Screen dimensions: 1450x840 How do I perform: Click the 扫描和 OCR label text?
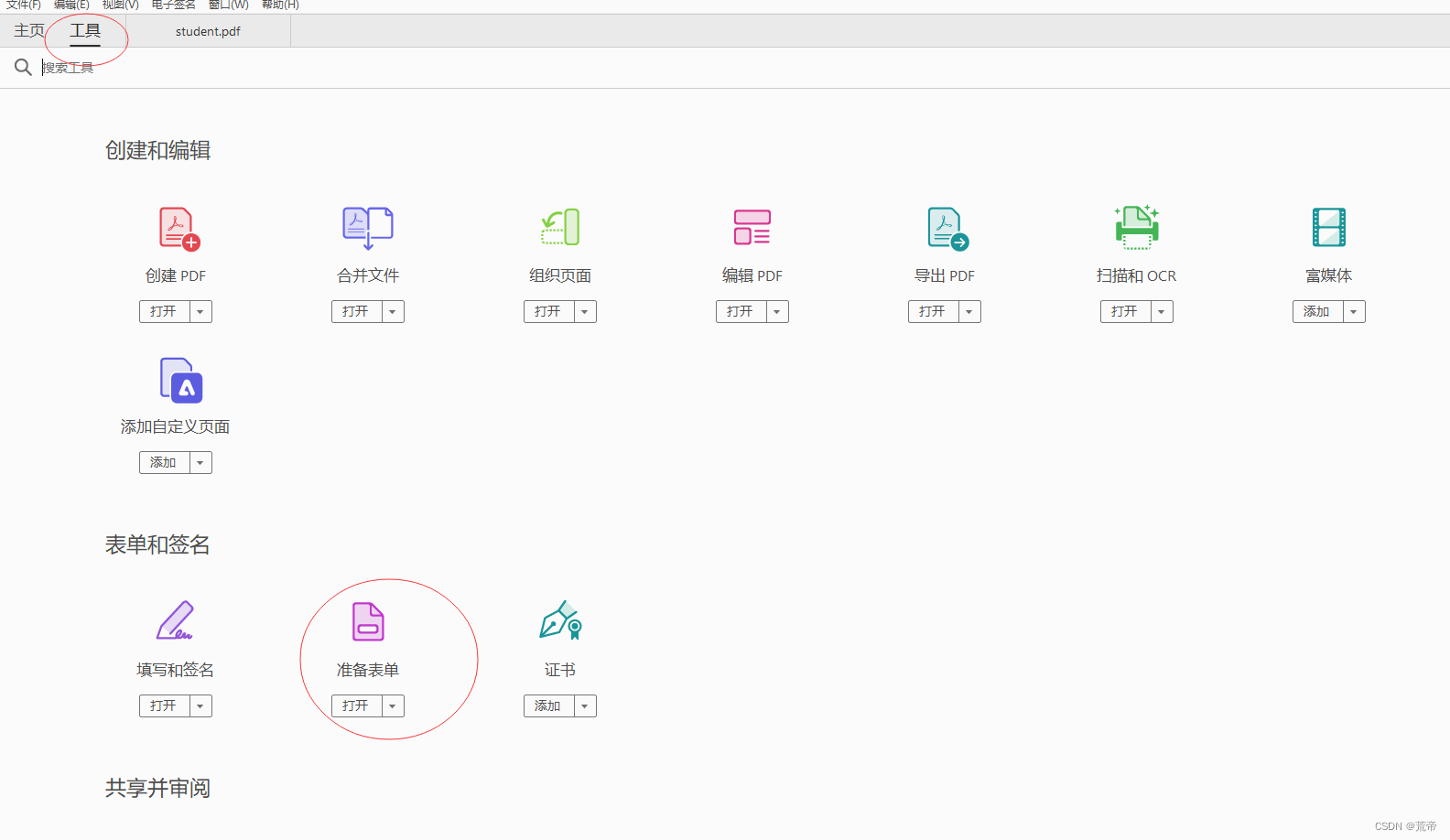click(x=1137, y=275)
